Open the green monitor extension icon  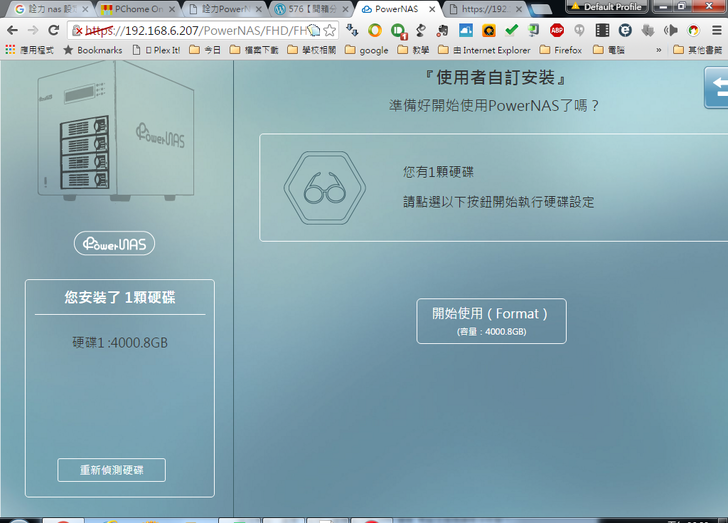pos(534,31)
